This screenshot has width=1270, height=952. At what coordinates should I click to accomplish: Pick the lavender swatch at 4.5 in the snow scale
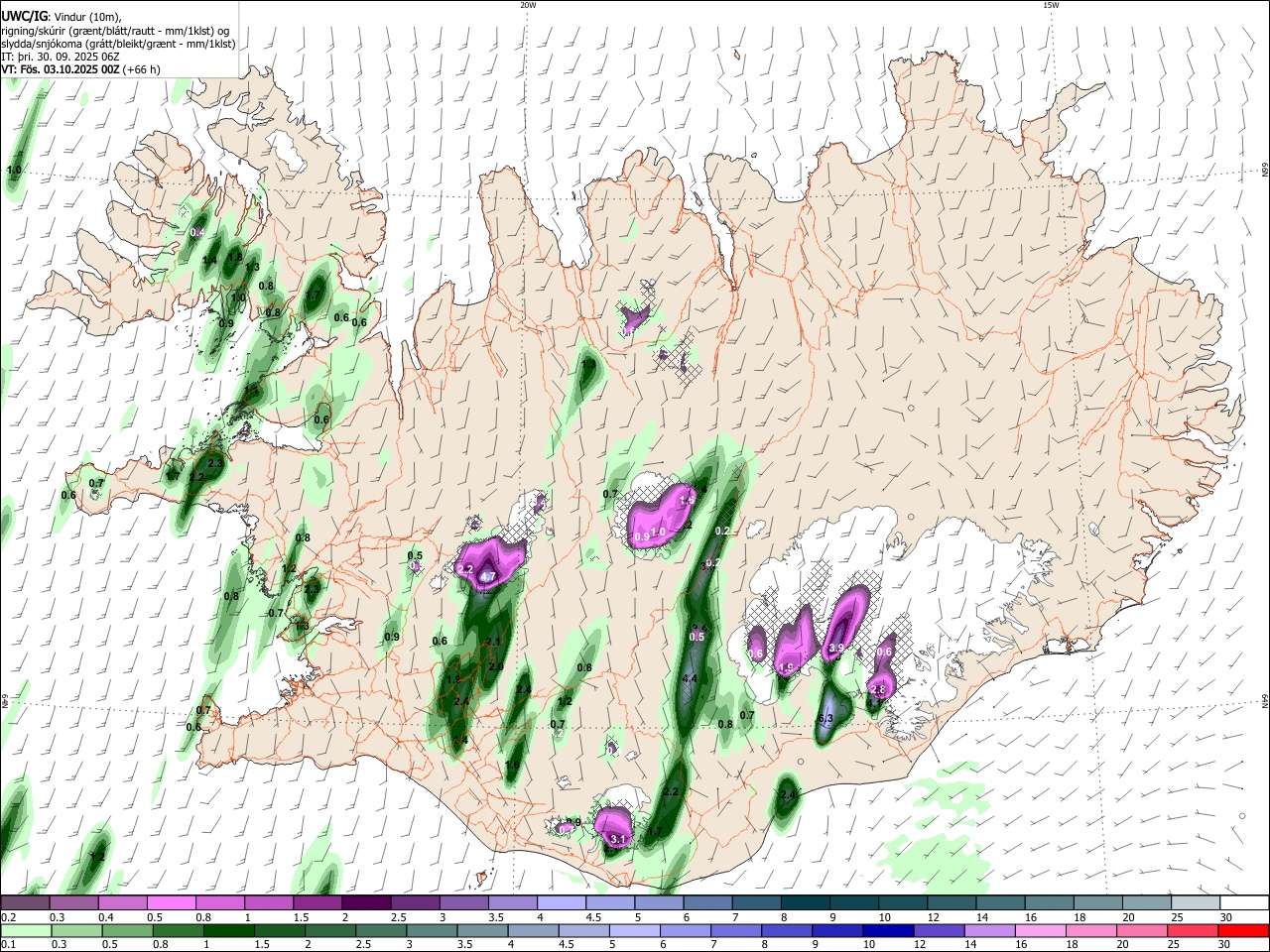[x=608, y=903]
